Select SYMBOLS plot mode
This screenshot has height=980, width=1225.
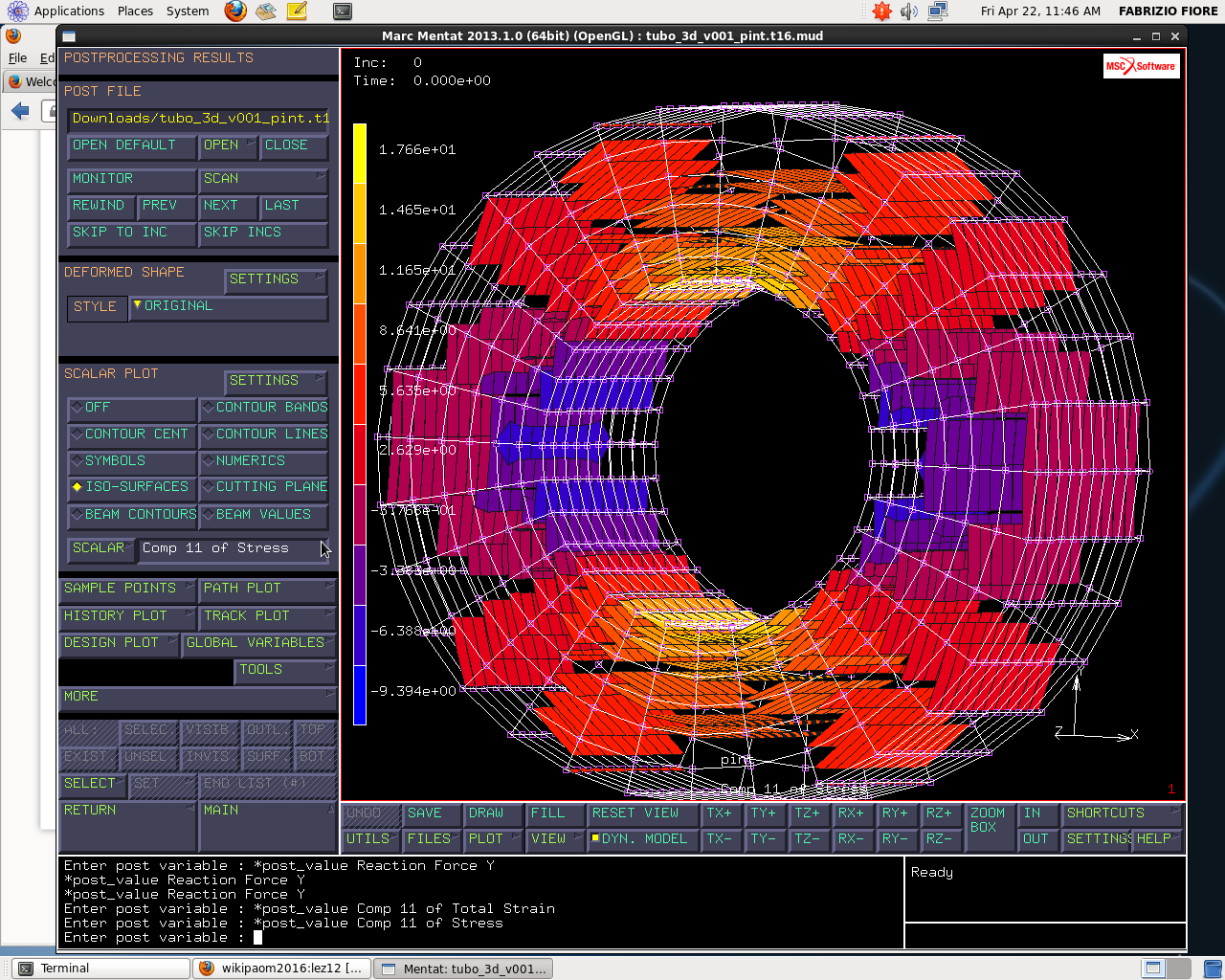[x=132, y=461]
